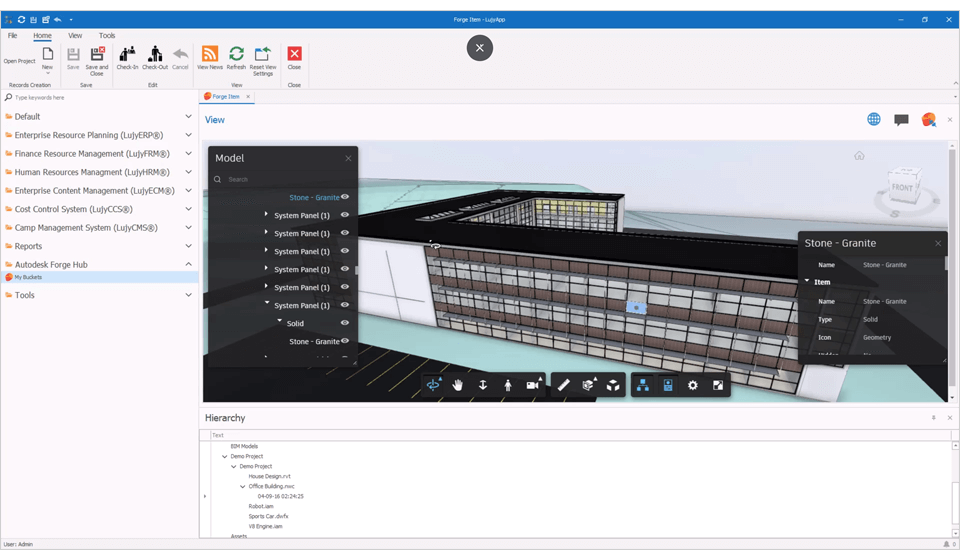Open the File menu
This screenshot has width=960, height=560.
pyautogui.click(x=13, y=35)
